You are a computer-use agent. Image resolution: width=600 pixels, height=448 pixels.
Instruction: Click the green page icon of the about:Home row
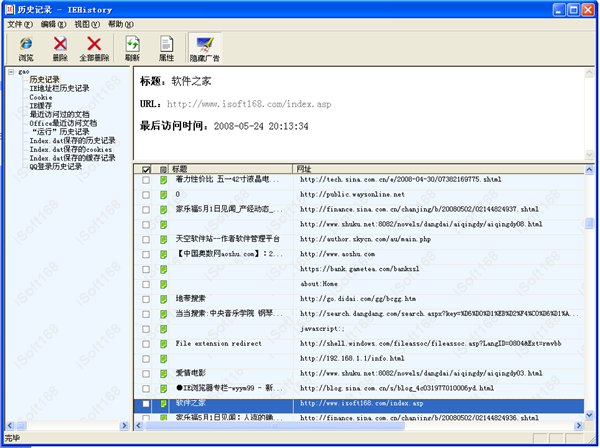163,284
